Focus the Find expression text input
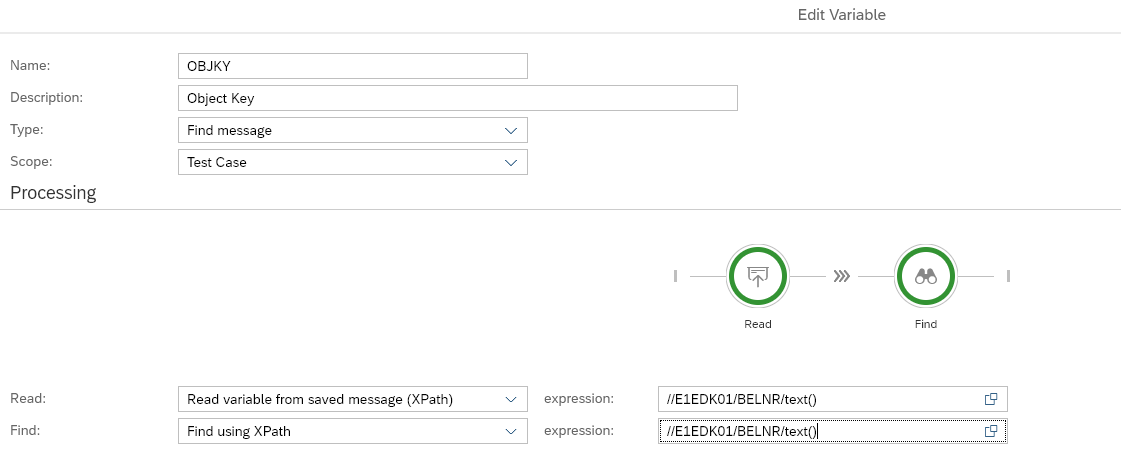The height and width of the screenshot is (460, 1121). point(818,431)
